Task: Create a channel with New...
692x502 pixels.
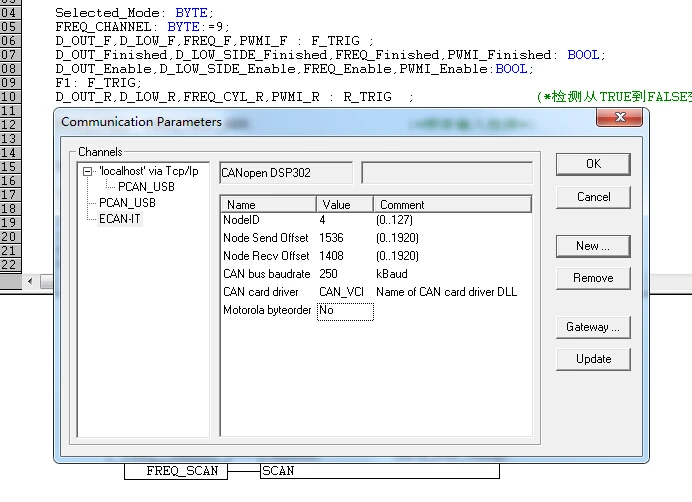Action: point(593,246)
